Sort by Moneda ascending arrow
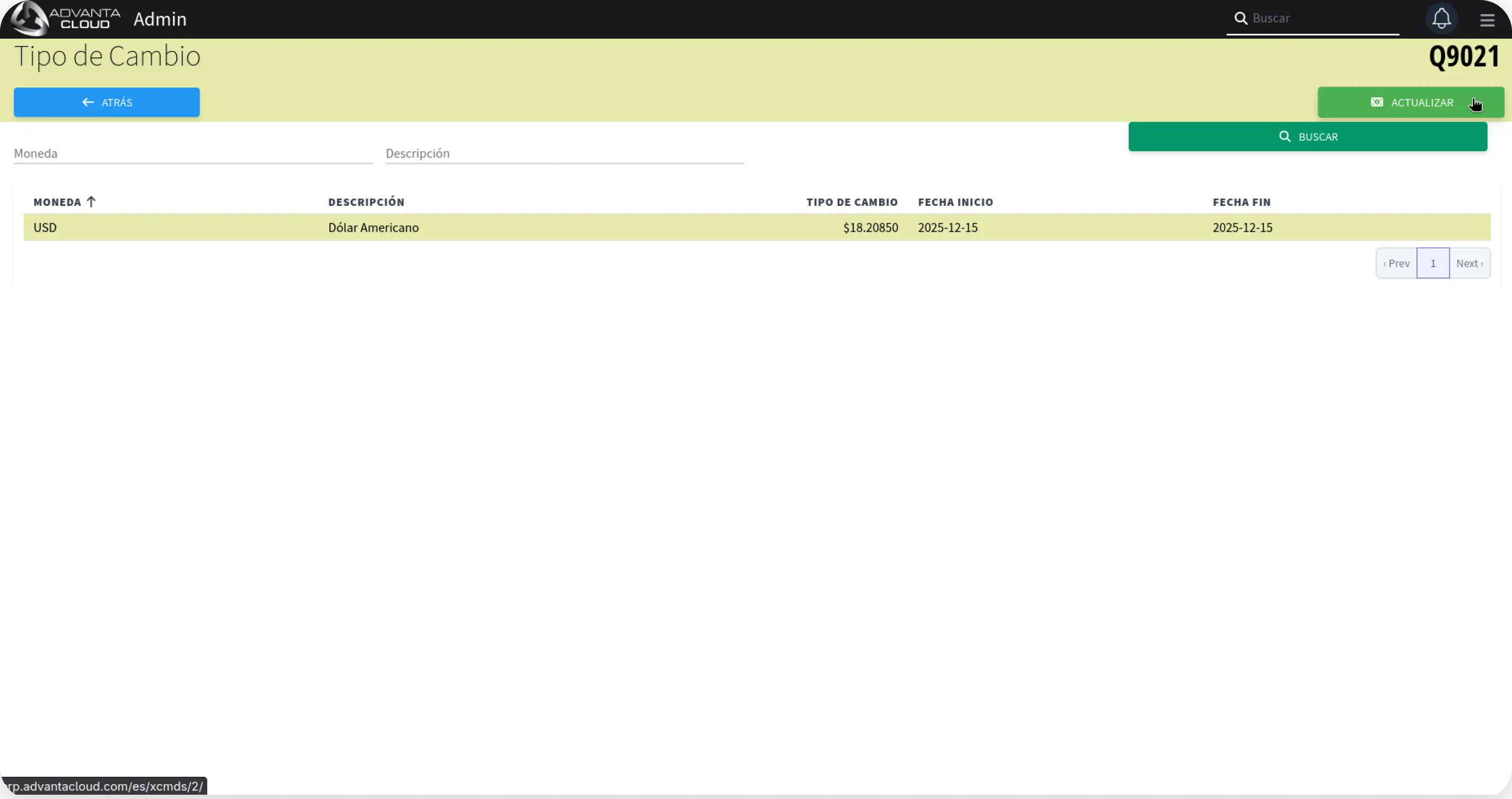 (91, 202)
